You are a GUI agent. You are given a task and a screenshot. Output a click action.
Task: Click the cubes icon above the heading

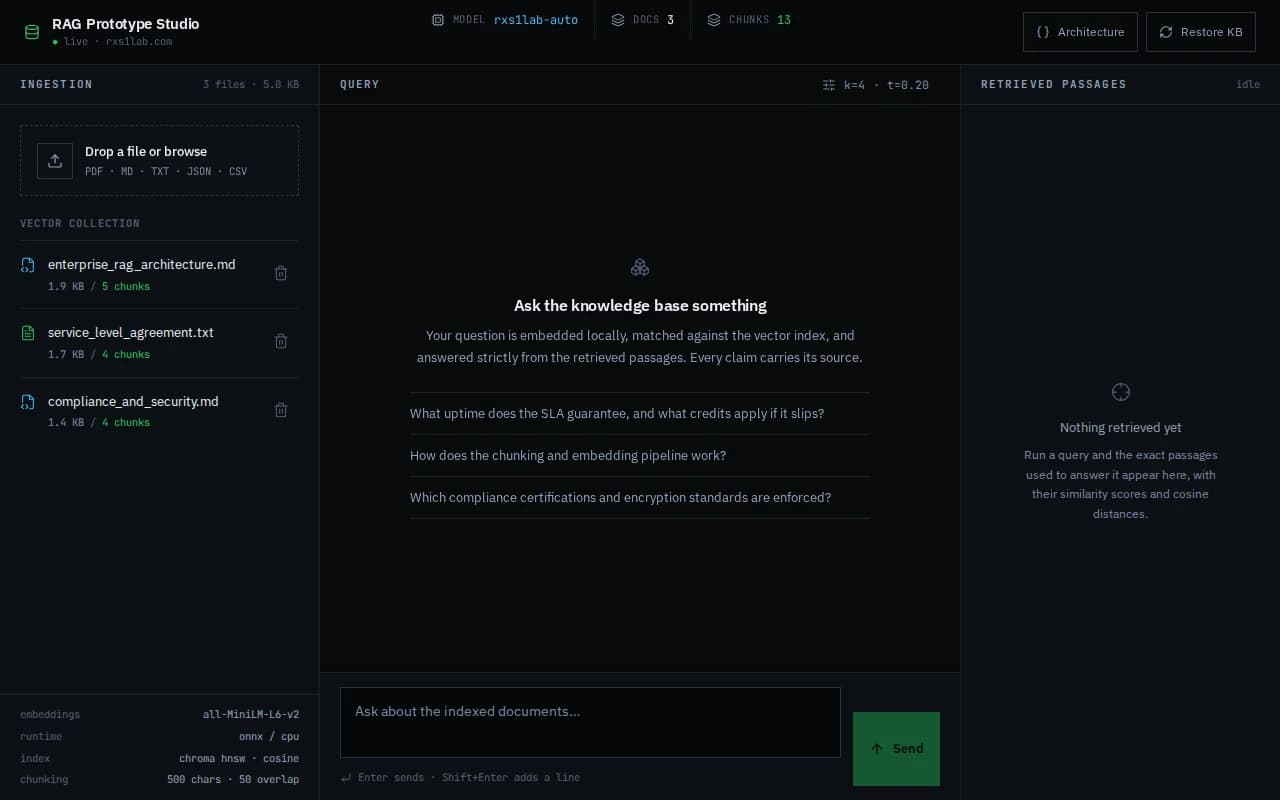point(640,268)
